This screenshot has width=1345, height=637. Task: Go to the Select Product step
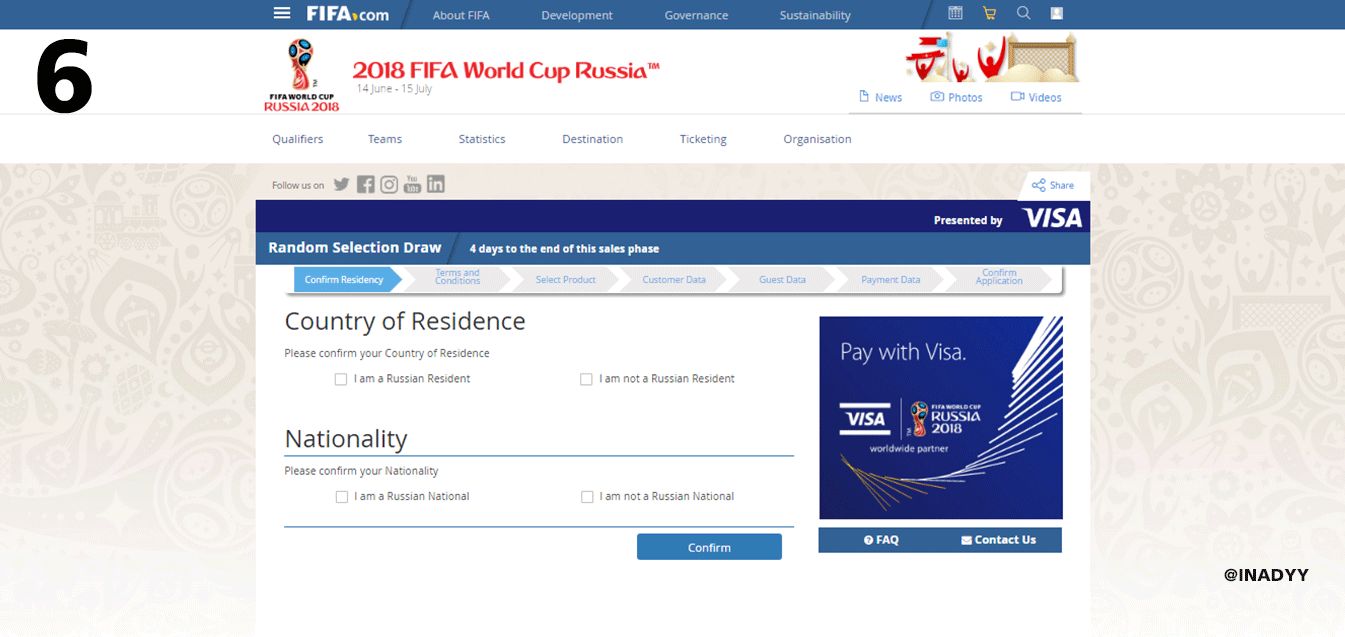[565, 280]
